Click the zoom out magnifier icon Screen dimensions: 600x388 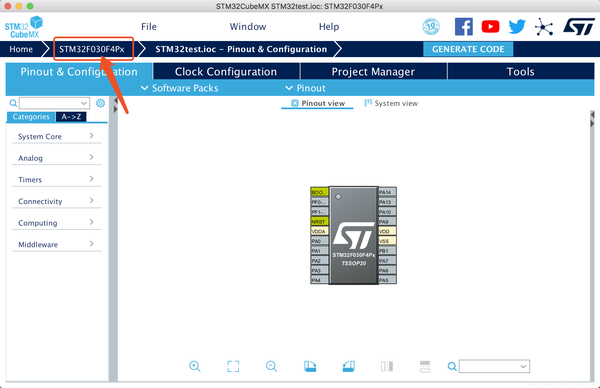click(x=271, y=366)
